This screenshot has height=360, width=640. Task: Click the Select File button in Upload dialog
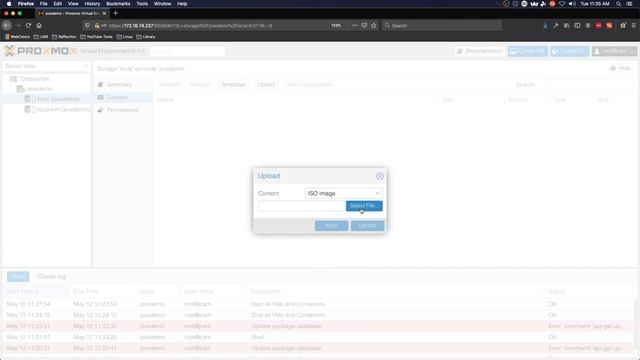(364, 206)
